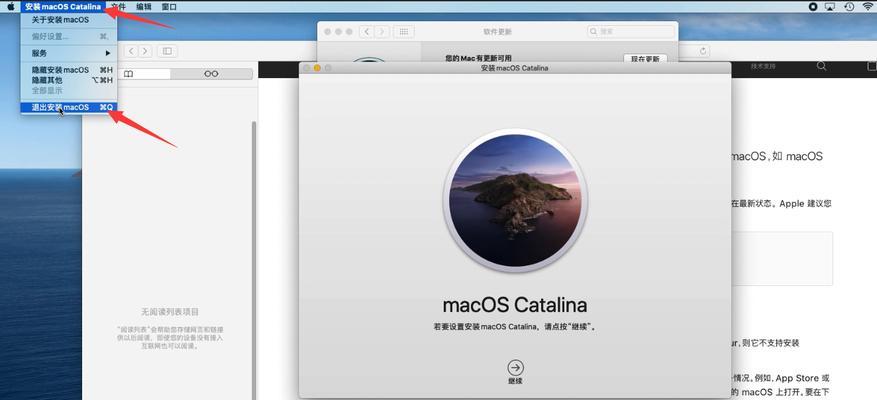
Task: Open the 窗口 menu in menu bar
Action: click(169, 7)
